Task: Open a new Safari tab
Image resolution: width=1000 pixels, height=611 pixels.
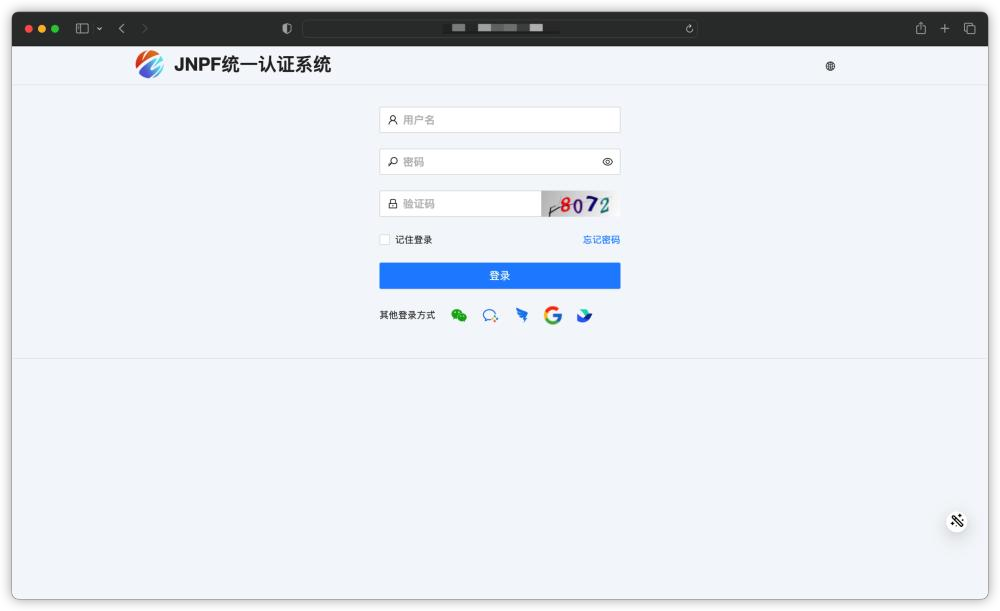Action: 943,28
